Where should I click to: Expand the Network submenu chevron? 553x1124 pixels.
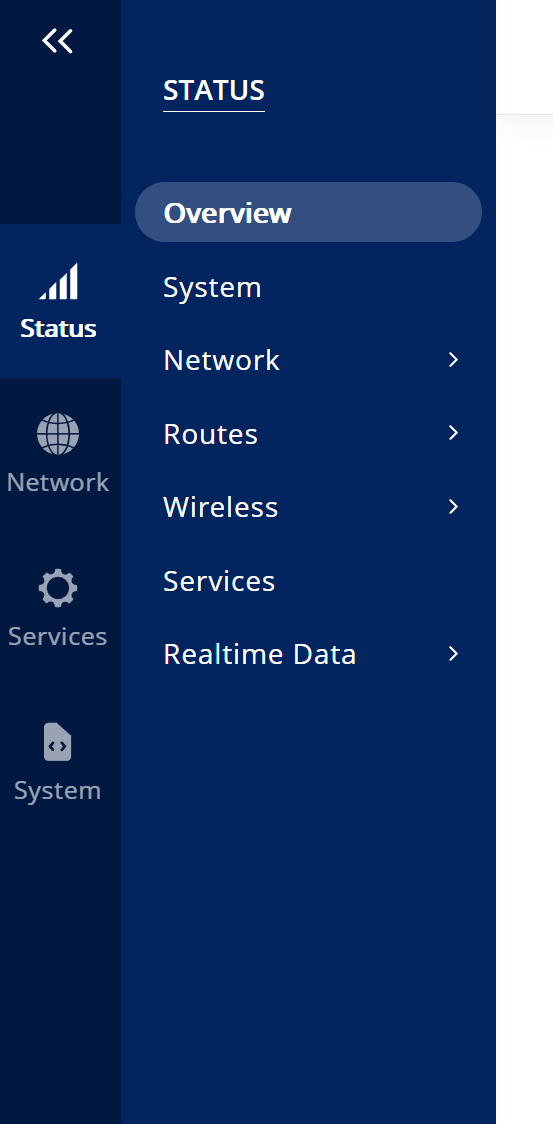tap(453, 360)
